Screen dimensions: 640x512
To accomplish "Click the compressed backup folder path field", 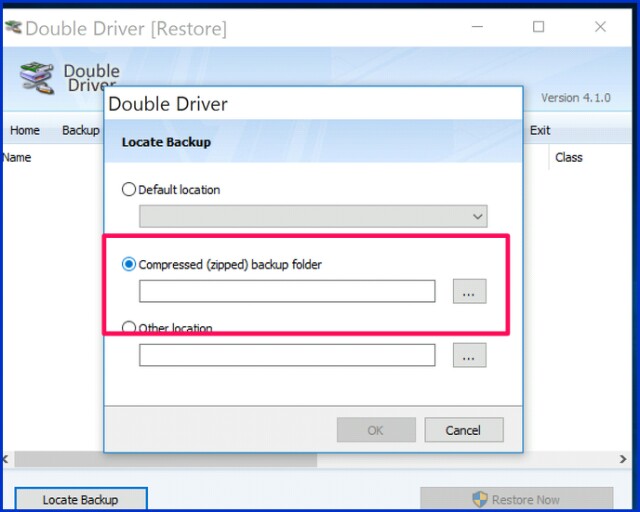I will (x=287, y=291).
